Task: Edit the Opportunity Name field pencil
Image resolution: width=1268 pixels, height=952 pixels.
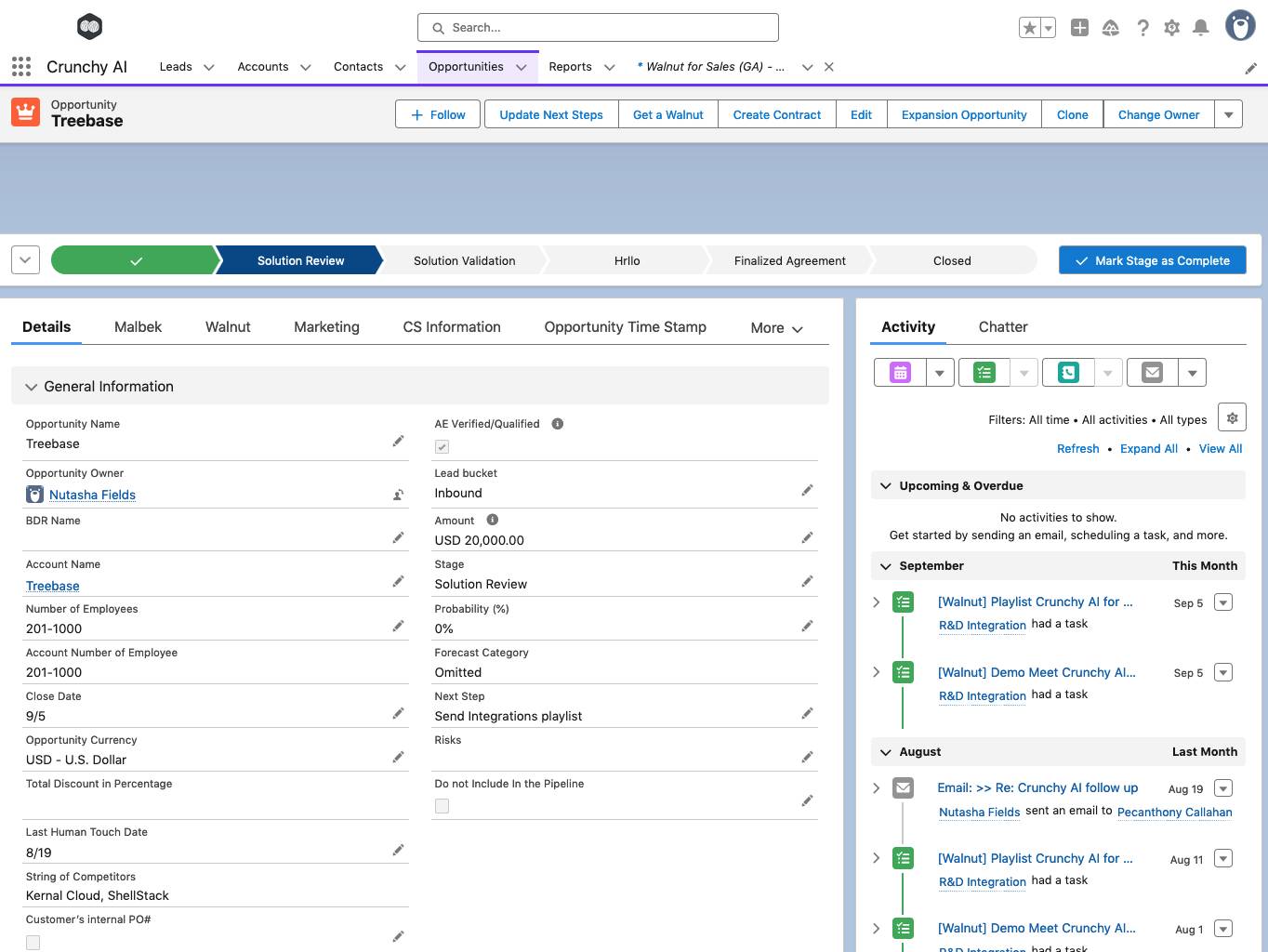Action: point(398,442)
